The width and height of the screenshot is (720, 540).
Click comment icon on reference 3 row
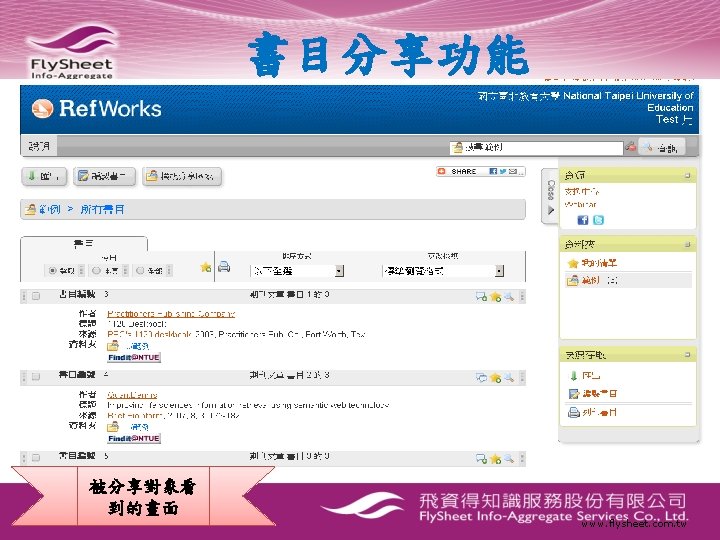tap(481, 297)
